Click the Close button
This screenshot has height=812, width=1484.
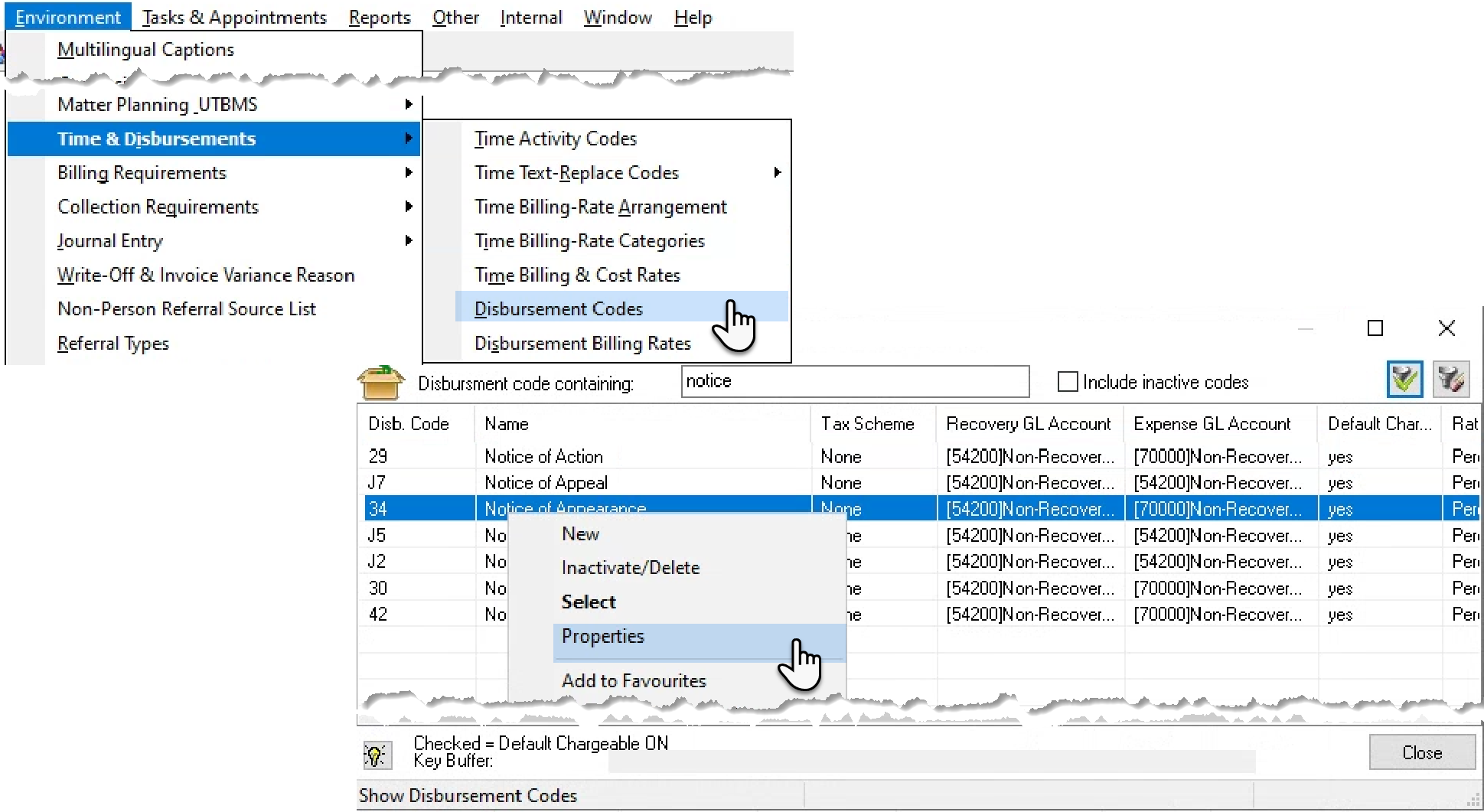pos(1422,752)
